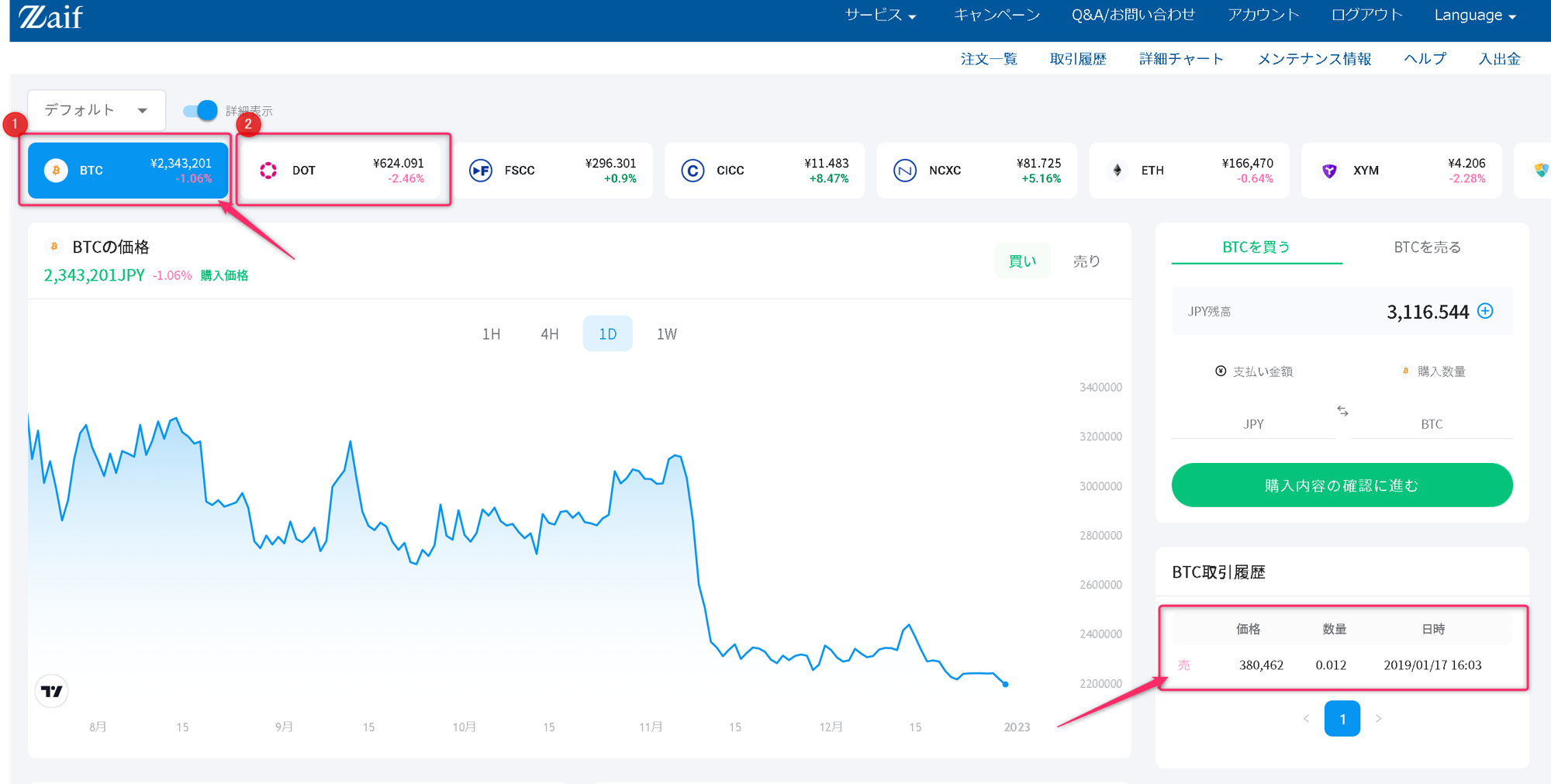Click the FSCC coin icon
This screenshot has height=784, width=1551.
click(x=481, y=171)
